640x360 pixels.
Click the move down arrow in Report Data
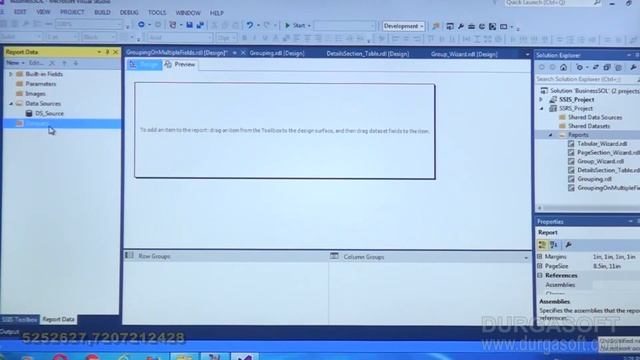[76, 63]
